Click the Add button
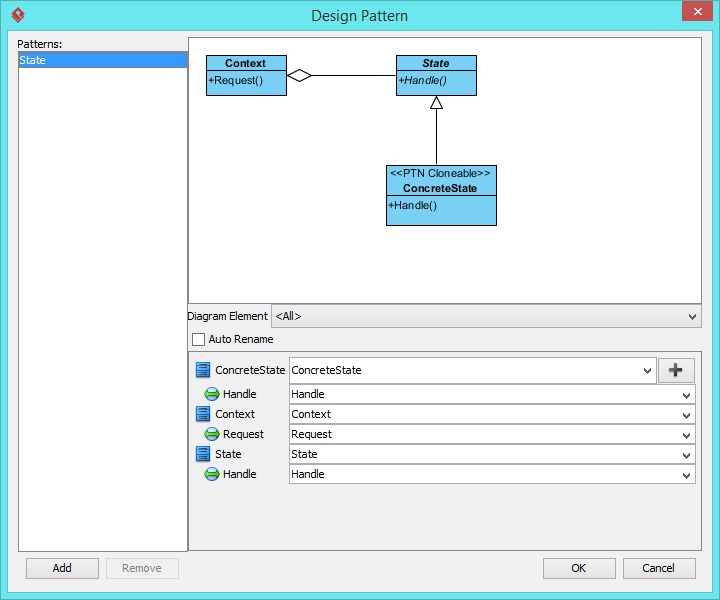 [x=62, y=568]
